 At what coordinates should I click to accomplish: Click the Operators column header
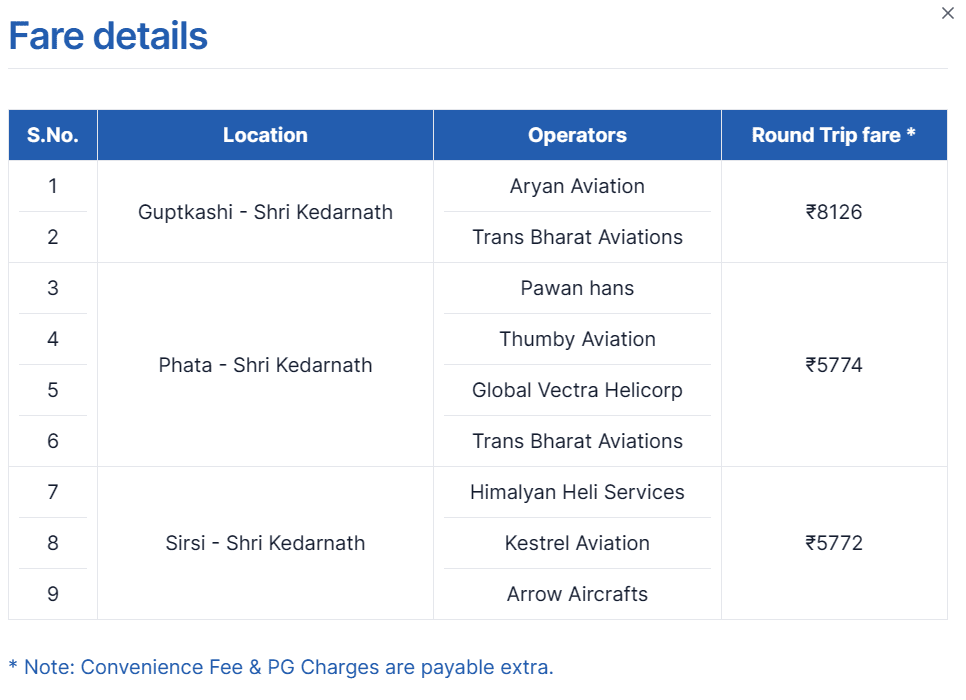click(x=577, y=134)
